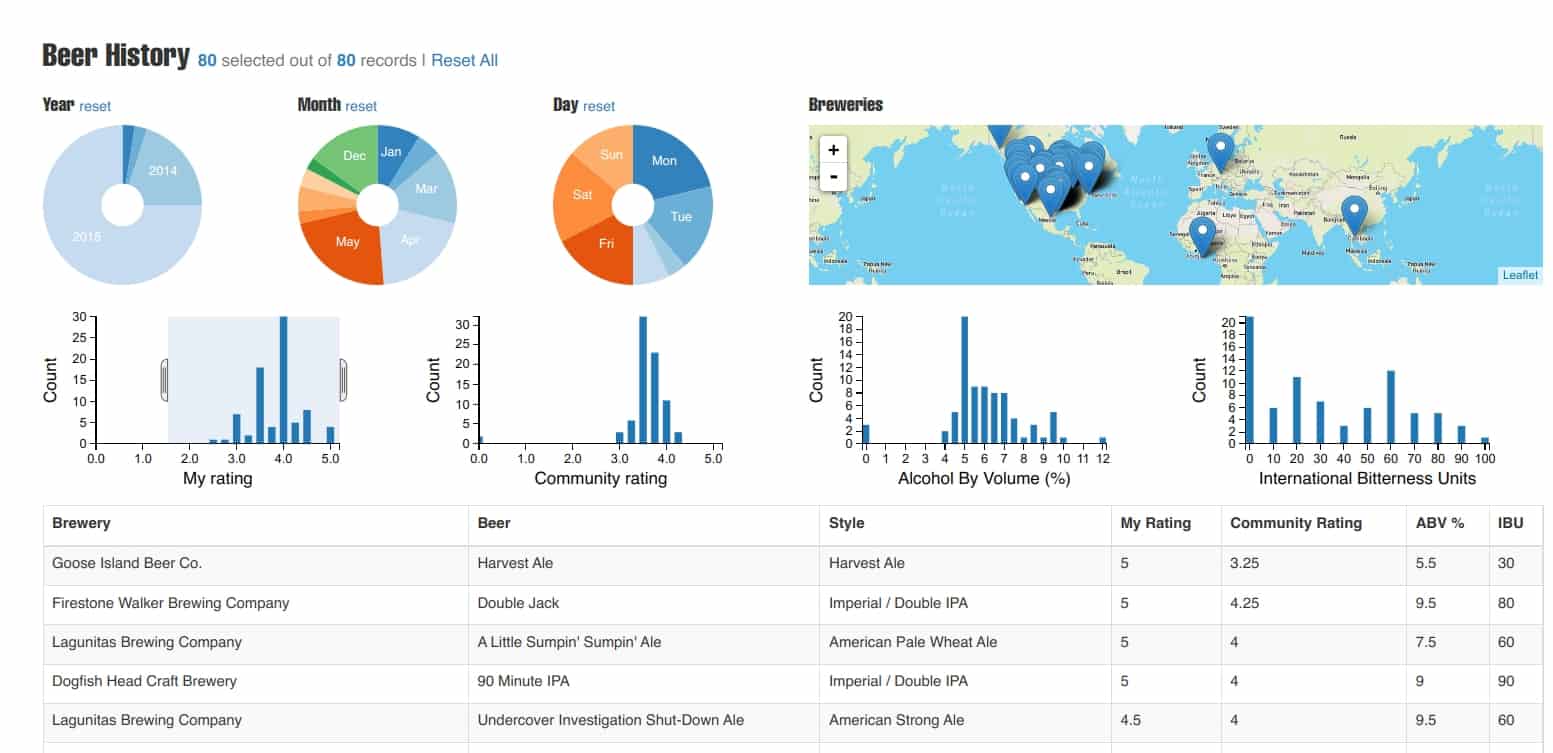The image size is (1553, 753).
Task: Reset the Year filter
Action: click(x=96, y=106)
